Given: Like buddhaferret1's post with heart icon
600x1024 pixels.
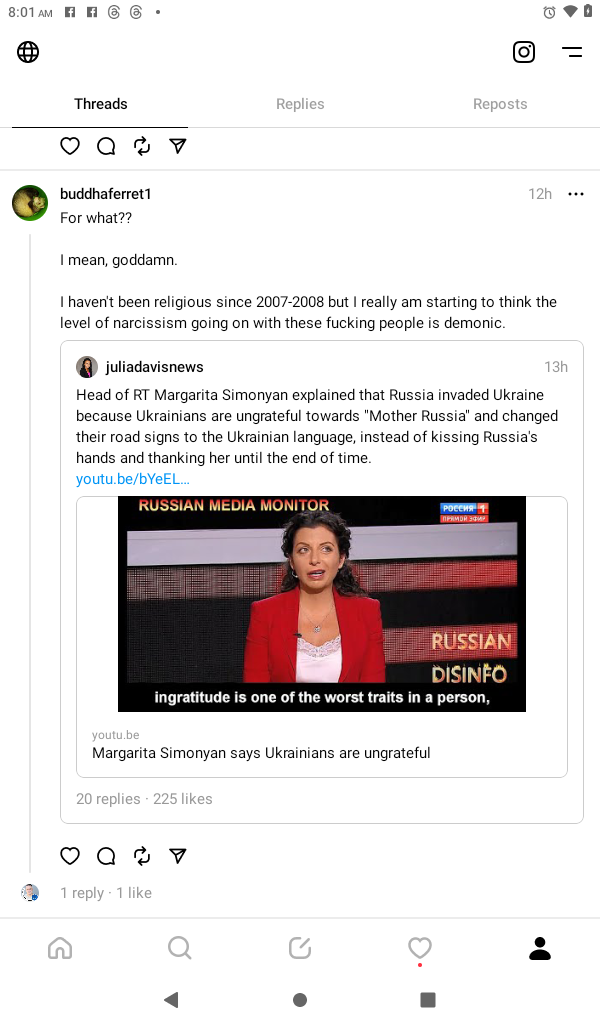Looking at the screenshot, I should [x=70, y=856].
